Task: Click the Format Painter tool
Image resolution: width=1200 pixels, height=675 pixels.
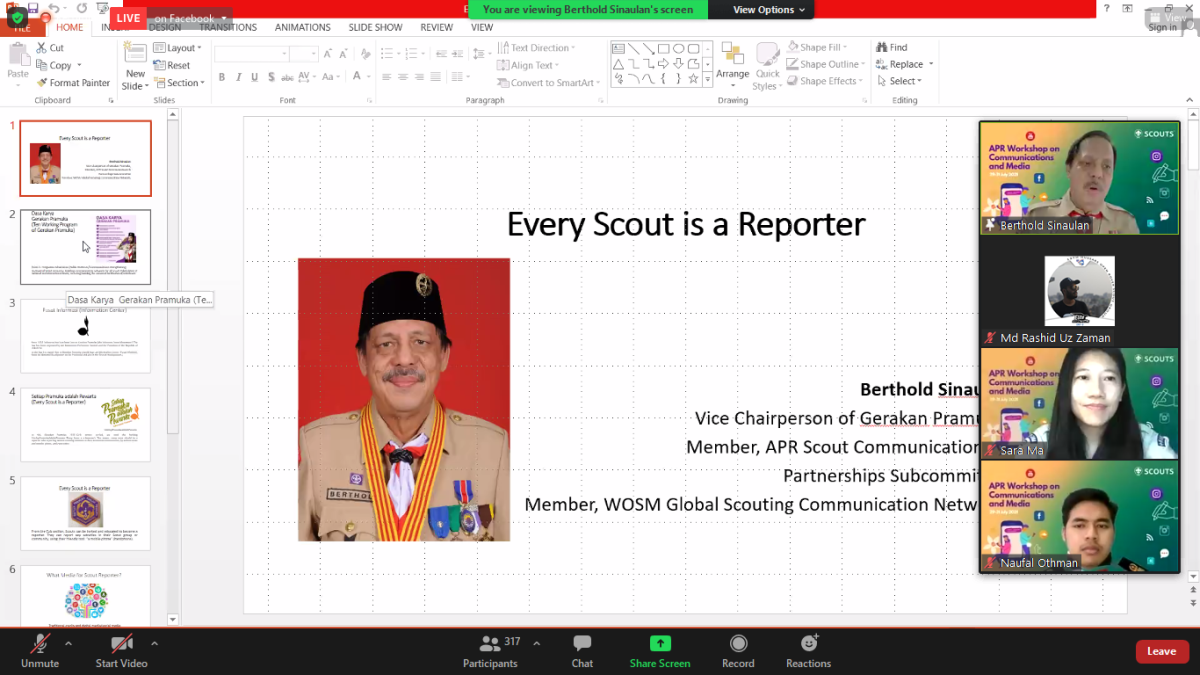Action: pos(72,83)
